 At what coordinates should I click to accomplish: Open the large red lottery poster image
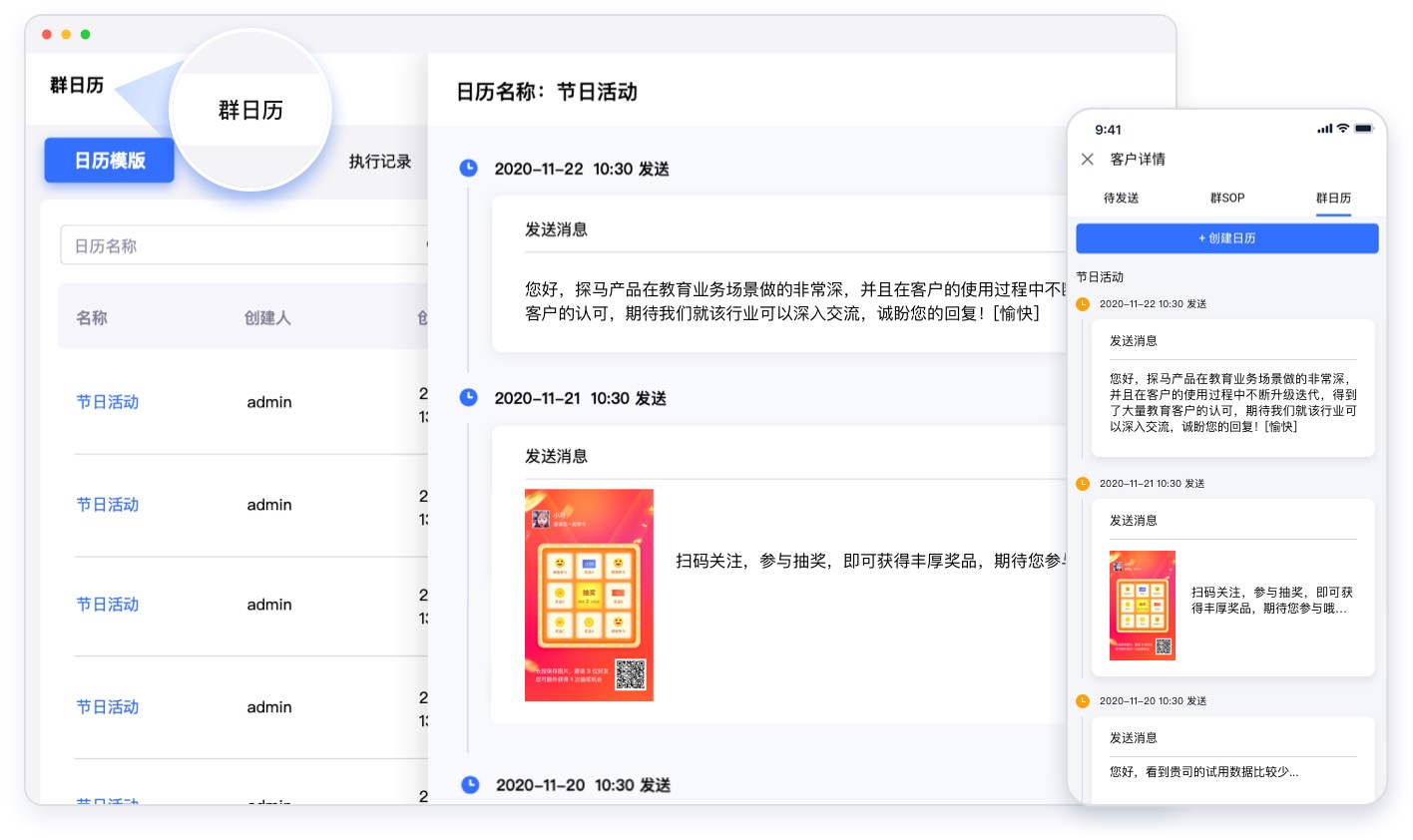(x=589, y=595)
